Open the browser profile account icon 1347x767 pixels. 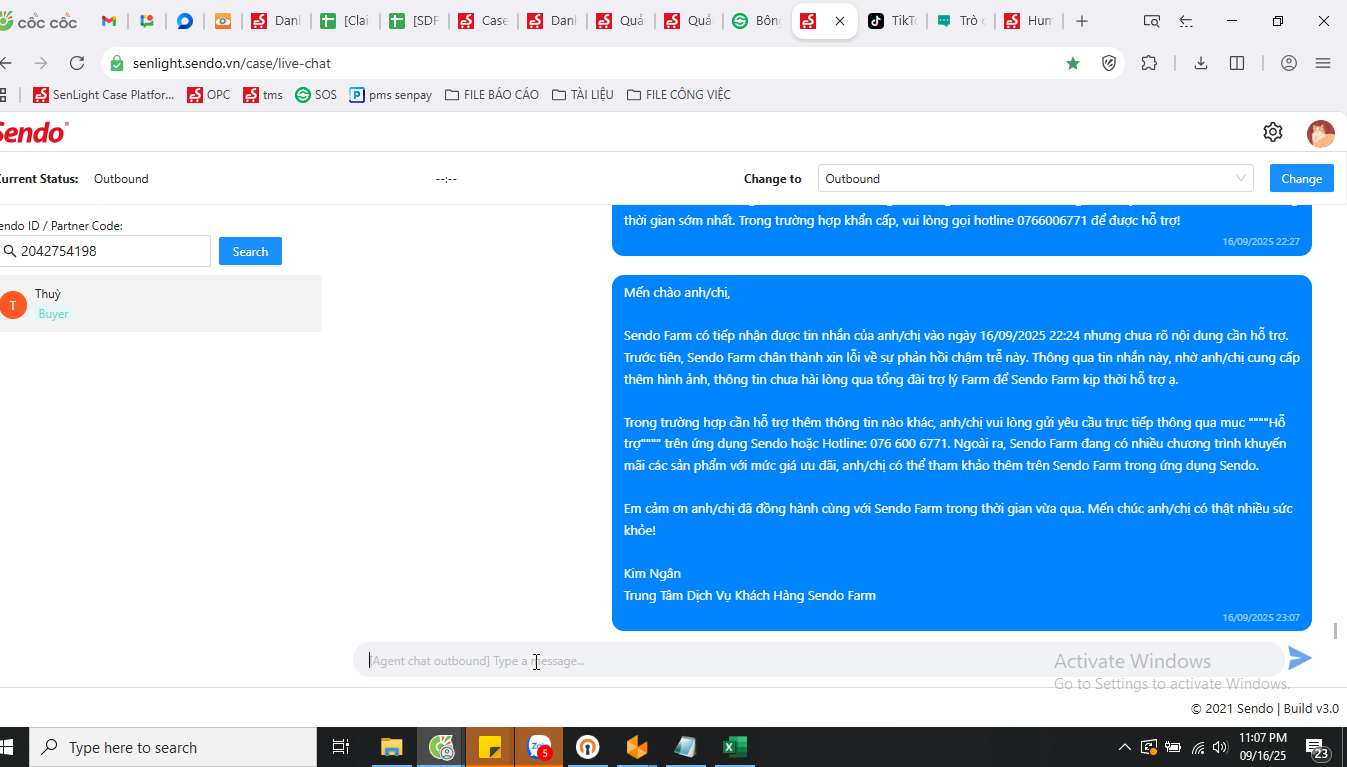(1289, 63)
